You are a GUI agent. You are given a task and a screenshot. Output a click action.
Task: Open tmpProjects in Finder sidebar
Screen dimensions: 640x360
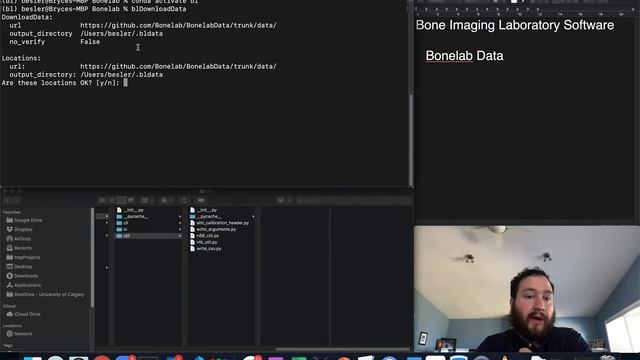pyautogui.click(x=24, y=258)
